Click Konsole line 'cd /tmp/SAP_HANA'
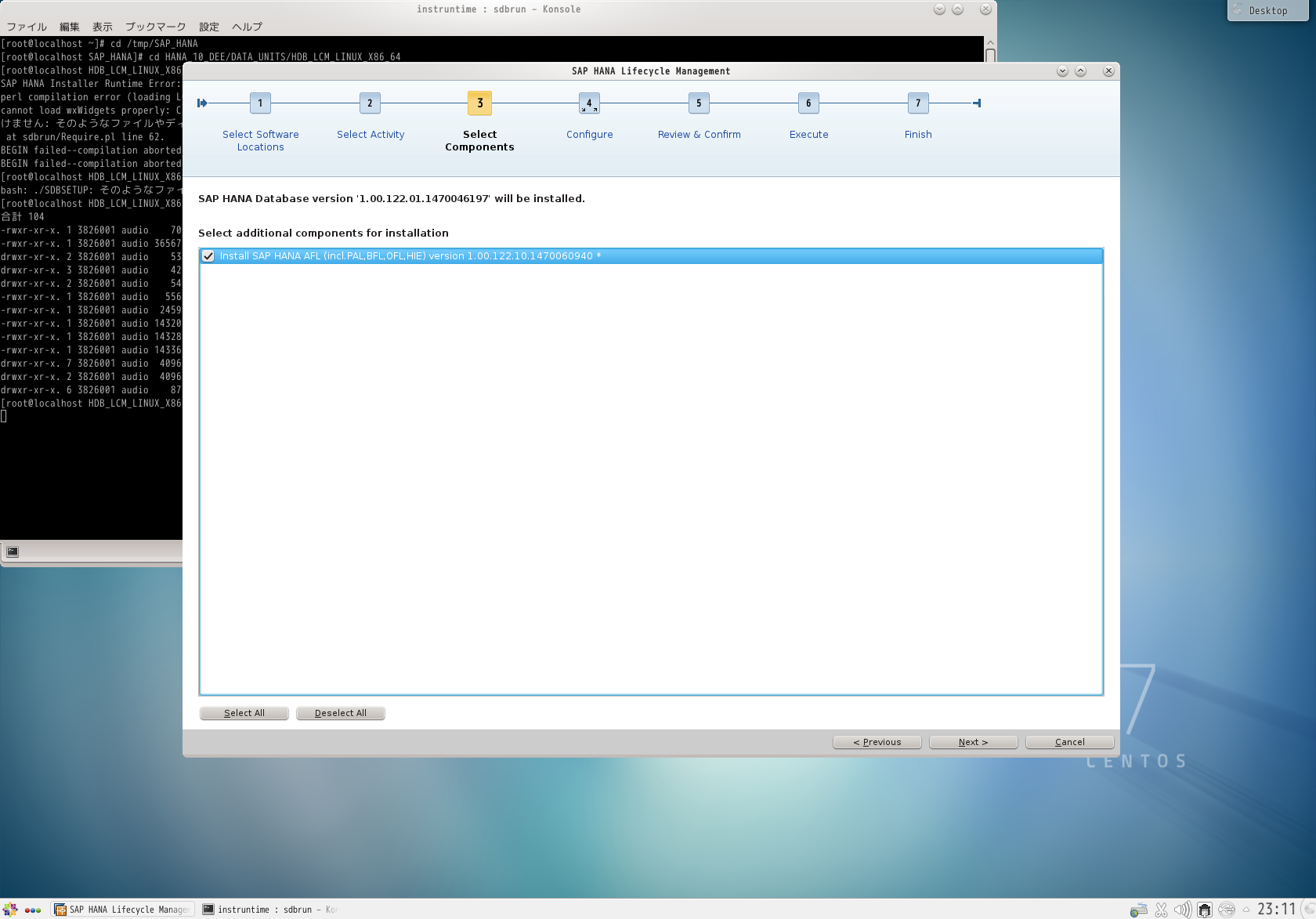This screenshot has height=919, width=1316. click(x=99, y=44)
